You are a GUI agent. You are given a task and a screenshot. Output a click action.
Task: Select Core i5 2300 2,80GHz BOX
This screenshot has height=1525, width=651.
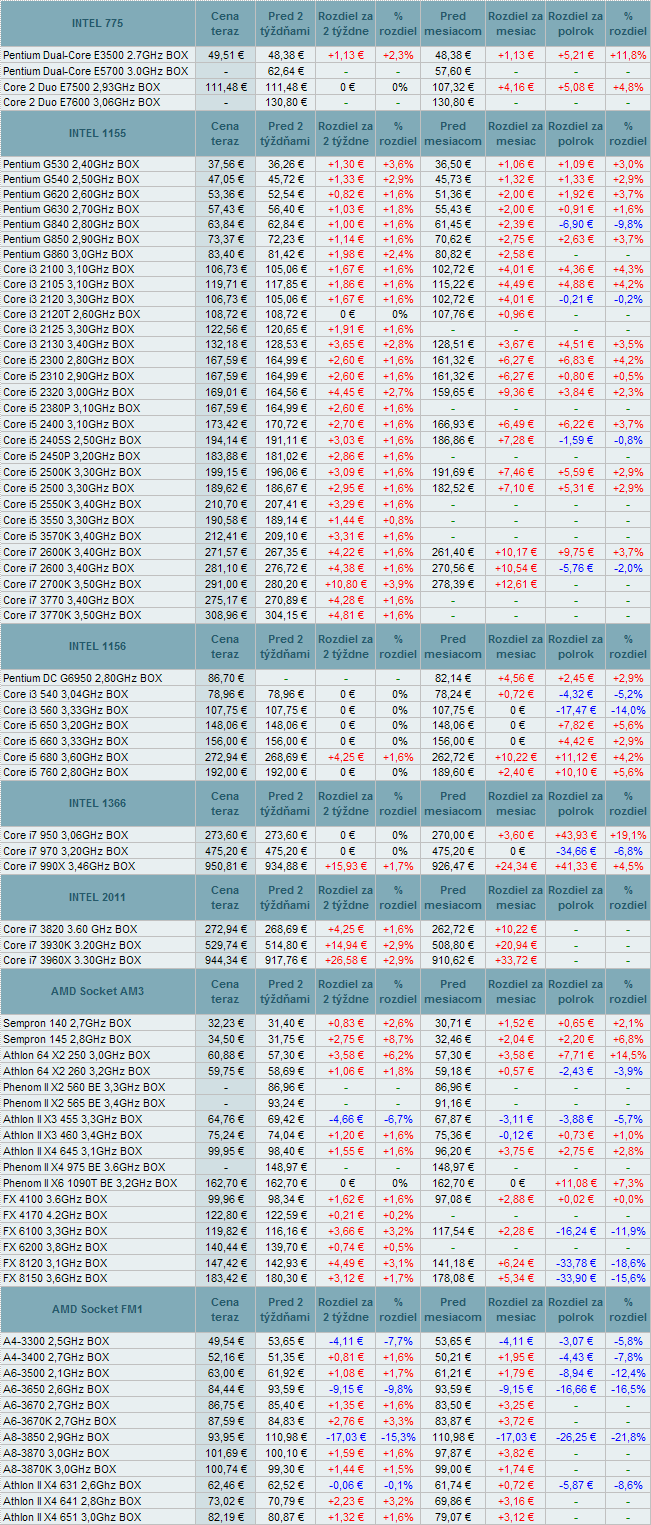point(68,360)
